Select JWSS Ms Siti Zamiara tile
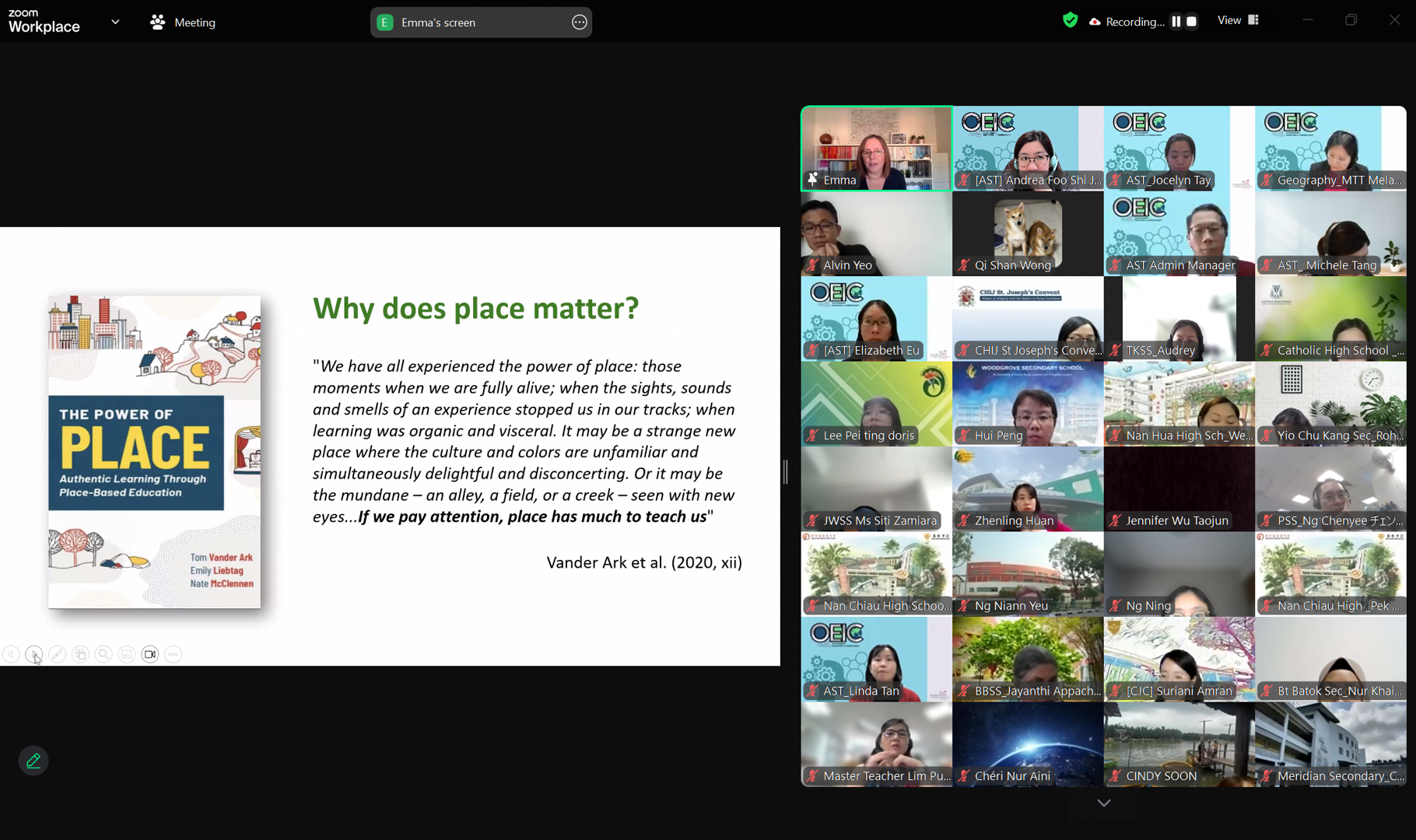 tap(876, 489)
